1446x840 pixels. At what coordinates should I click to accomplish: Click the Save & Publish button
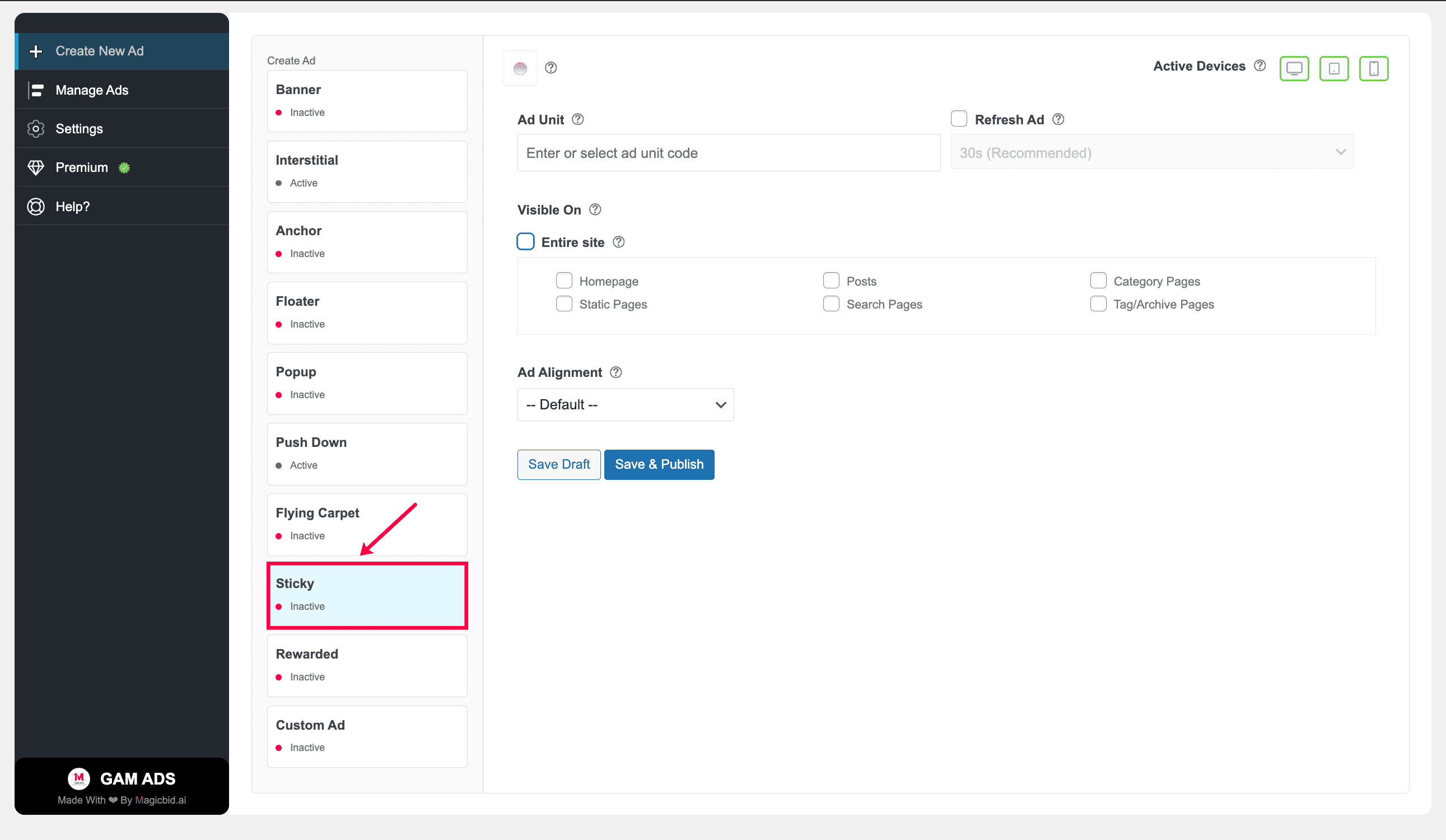coord(659,464)
